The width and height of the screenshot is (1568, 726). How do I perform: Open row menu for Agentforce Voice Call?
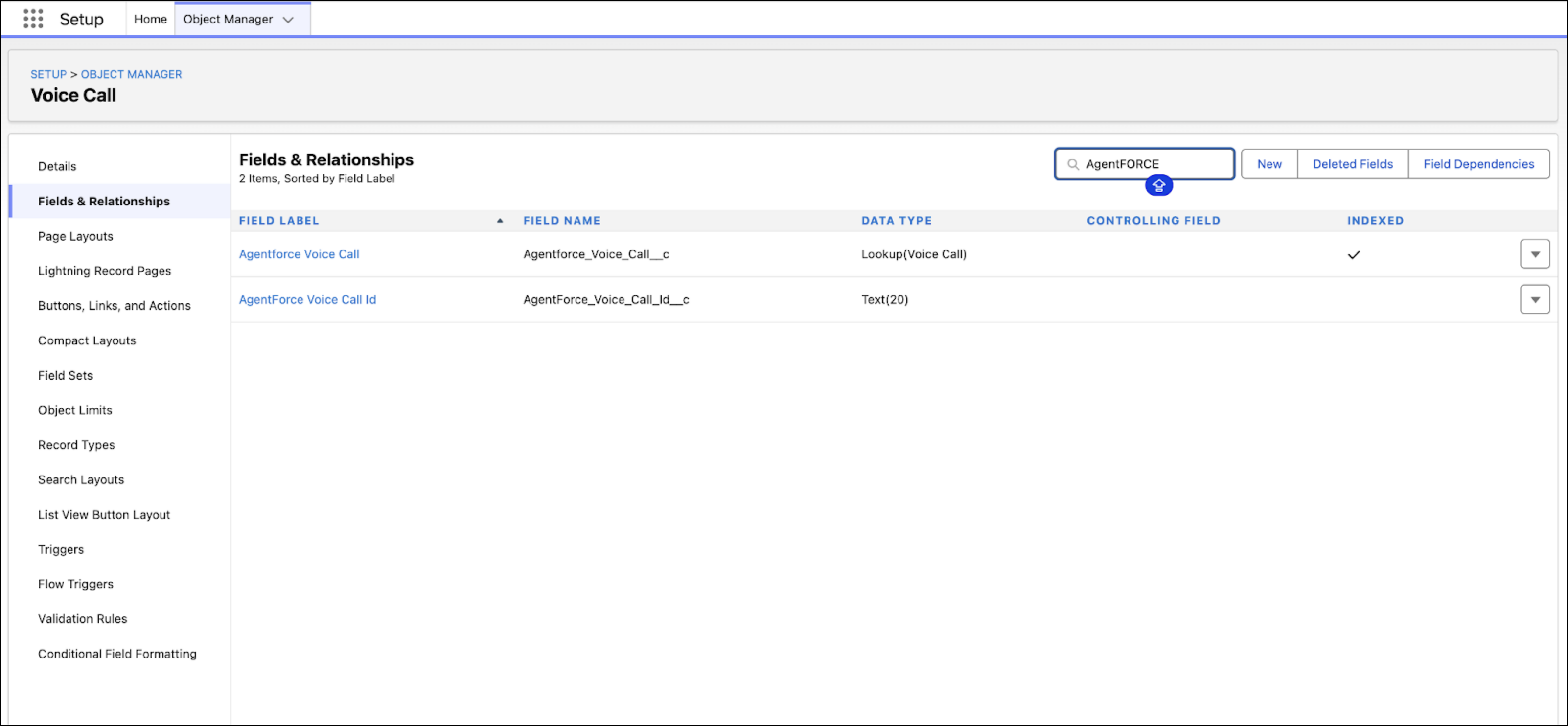click(1535, 254)
